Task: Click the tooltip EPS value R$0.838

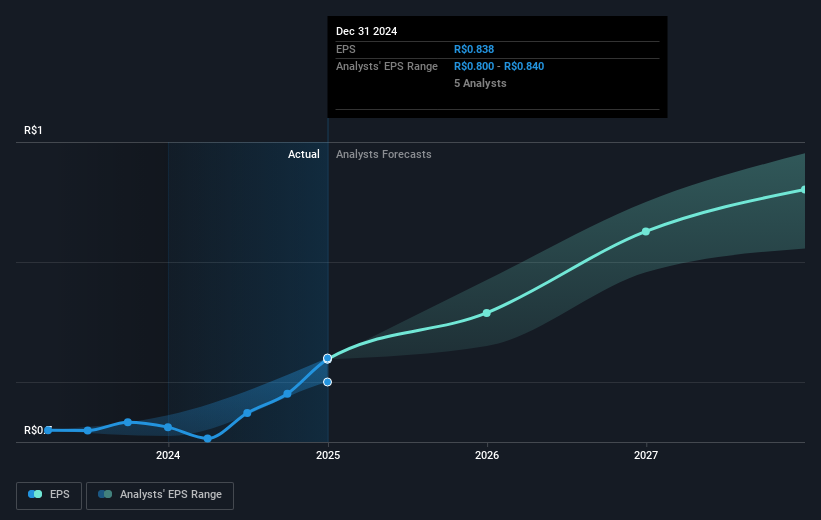Action: click(x=474, y=49)
